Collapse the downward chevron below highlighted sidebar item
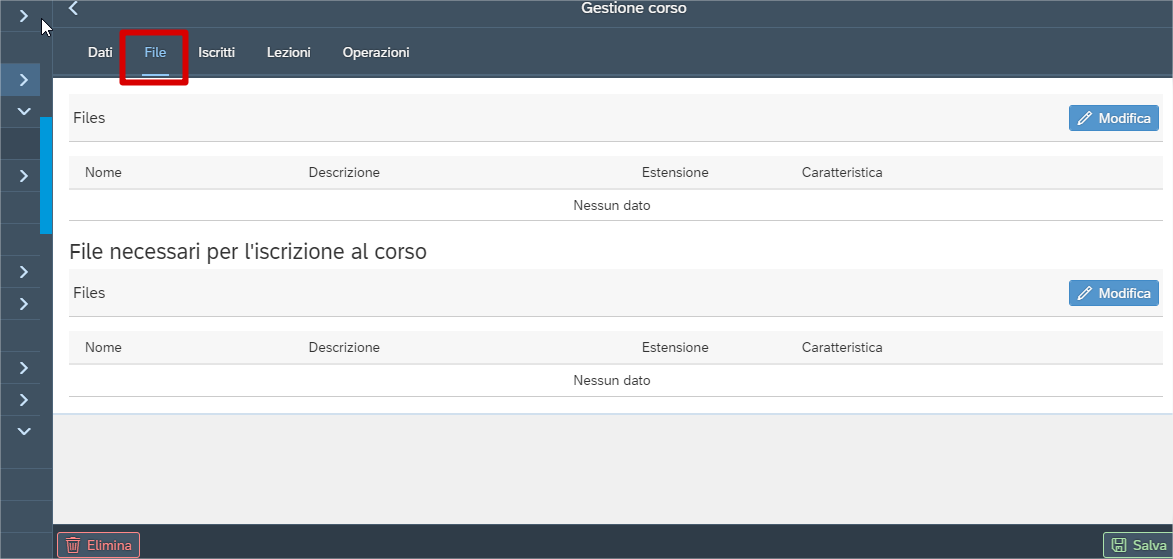The image size is (1173, 559). [x=24, y=111]
